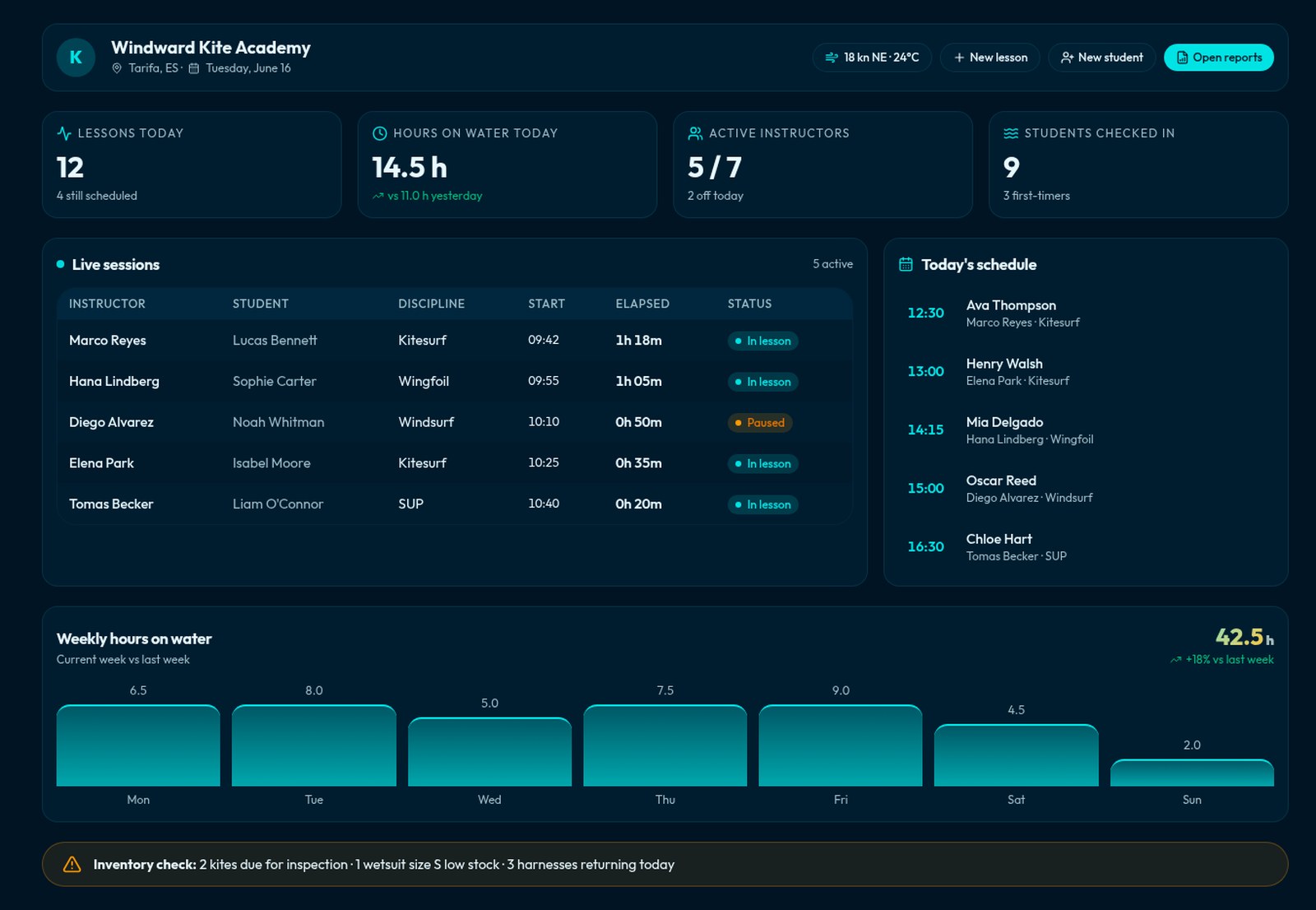Click the calendar icon next to Today's schedule
Image resolution: width=1316 pixels, height=910 pixels.
pos(906,264)
